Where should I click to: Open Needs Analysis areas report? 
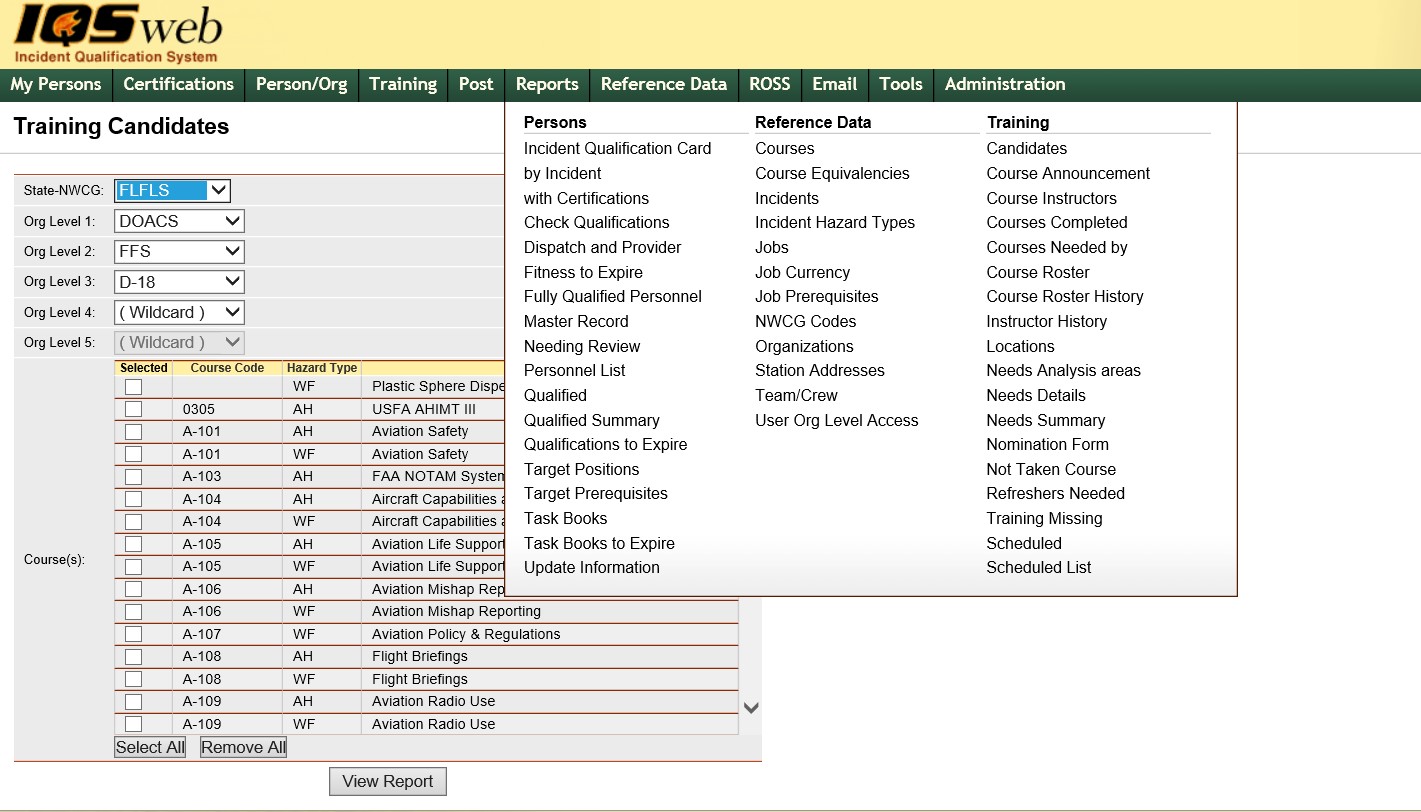1064,370
